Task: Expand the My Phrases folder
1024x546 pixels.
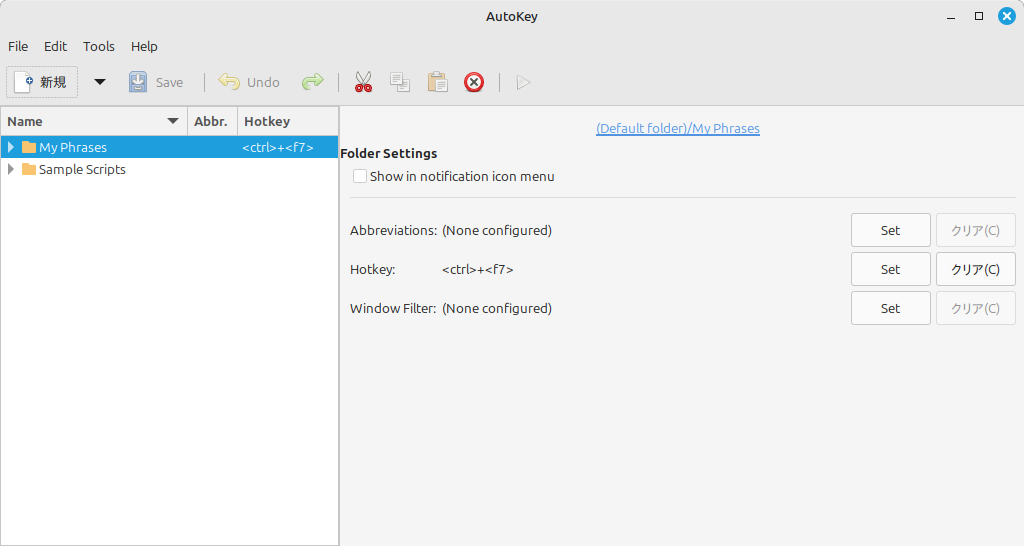Action: tap(10, 147)
